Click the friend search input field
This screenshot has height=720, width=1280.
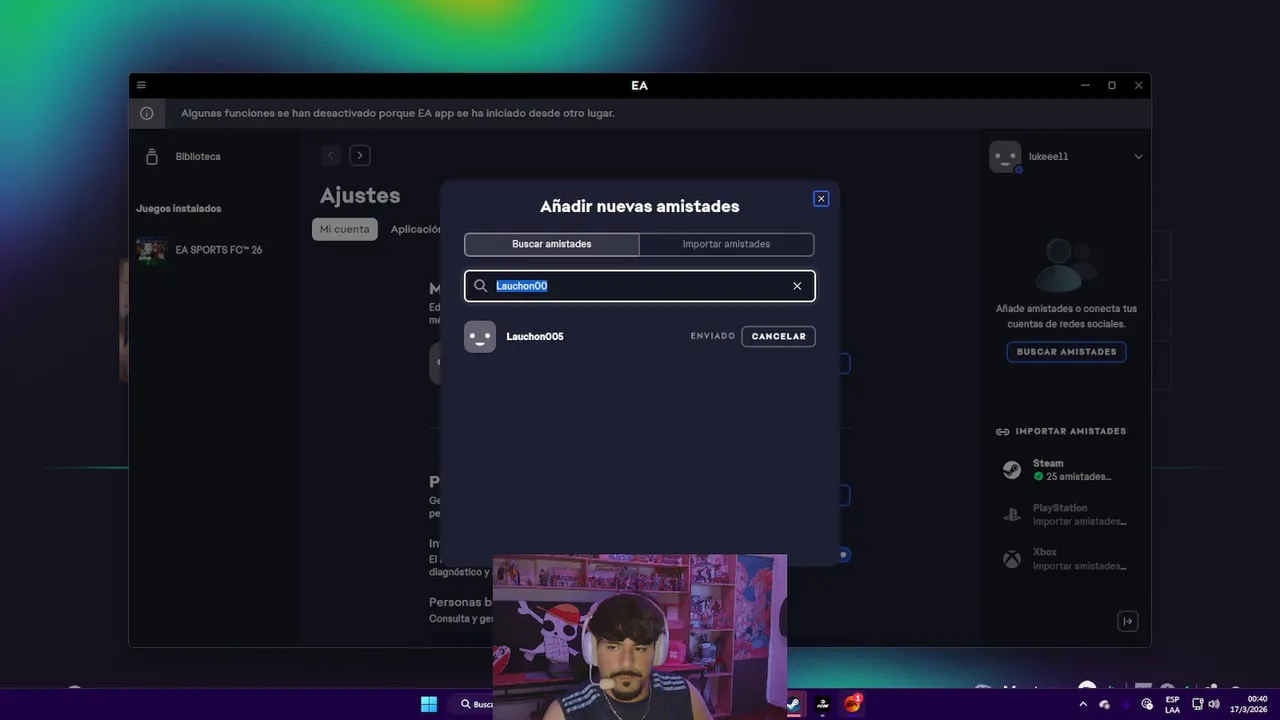pyautogui.click(x=640, y=286)
